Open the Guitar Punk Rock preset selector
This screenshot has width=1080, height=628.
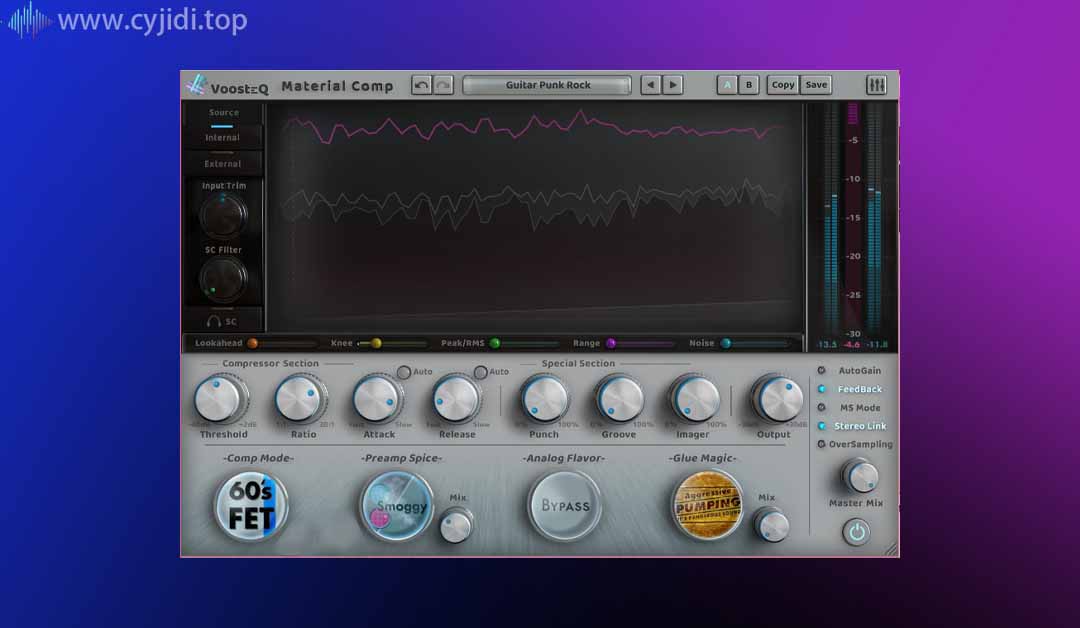[548, 85]
